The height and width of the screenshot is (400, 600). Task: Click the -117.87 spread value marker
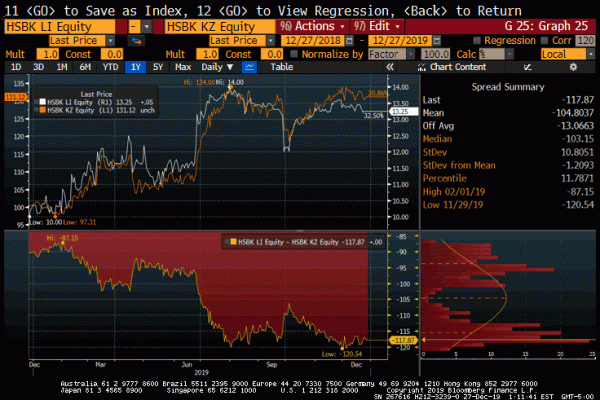pos(403,340)
